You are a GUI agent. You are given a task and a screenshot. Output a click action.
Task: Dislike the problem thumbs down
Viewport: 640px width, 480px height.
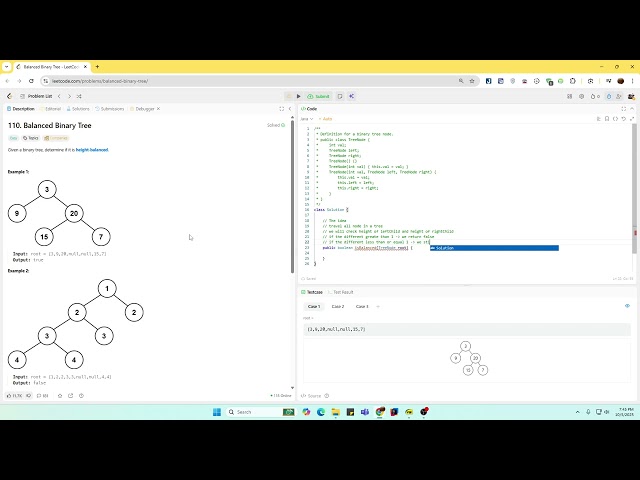coord(29,396)
